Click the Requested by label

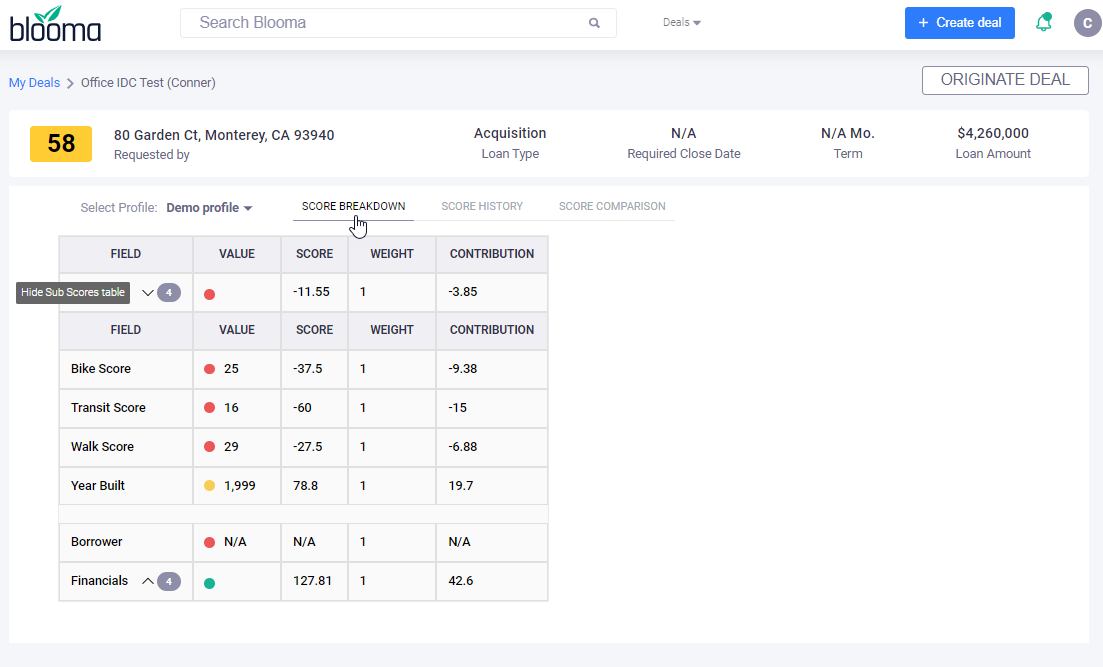click(x=152, y=155)
